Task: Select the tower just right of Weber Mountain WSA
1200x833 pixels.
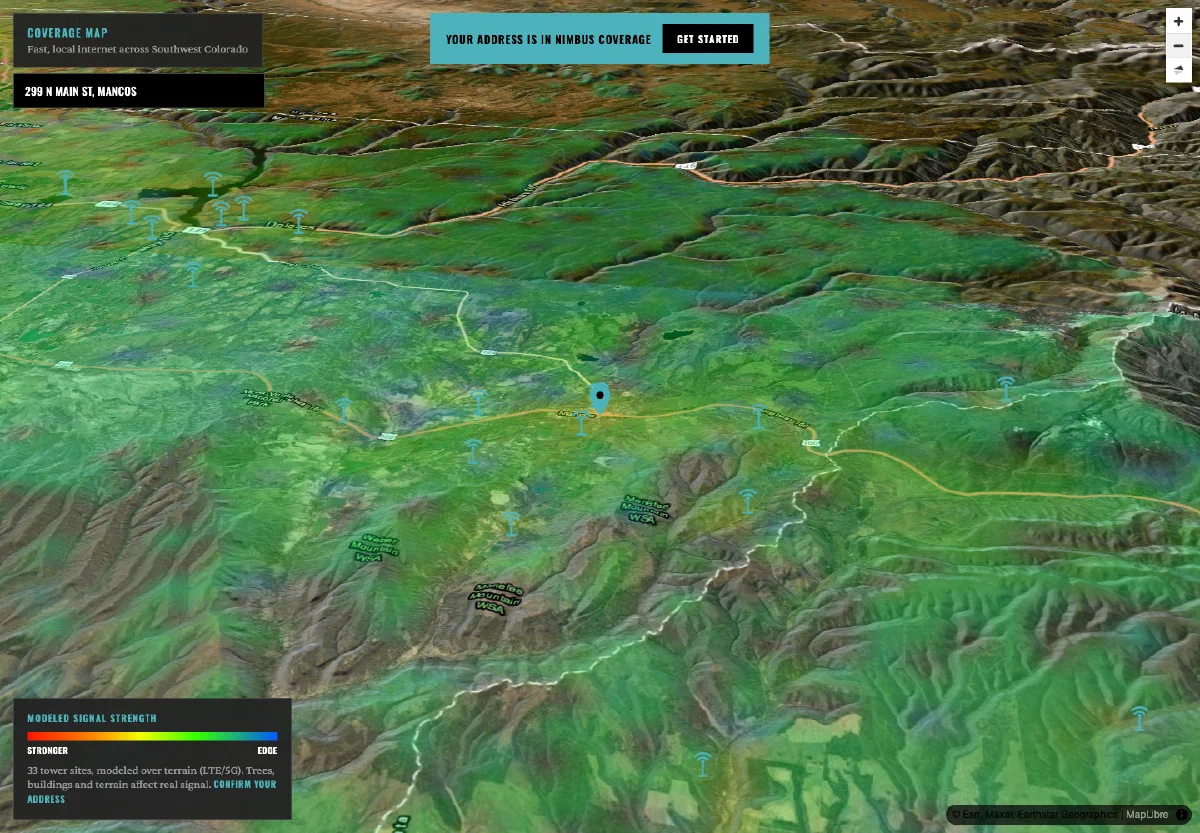Action: coord(511,523)
